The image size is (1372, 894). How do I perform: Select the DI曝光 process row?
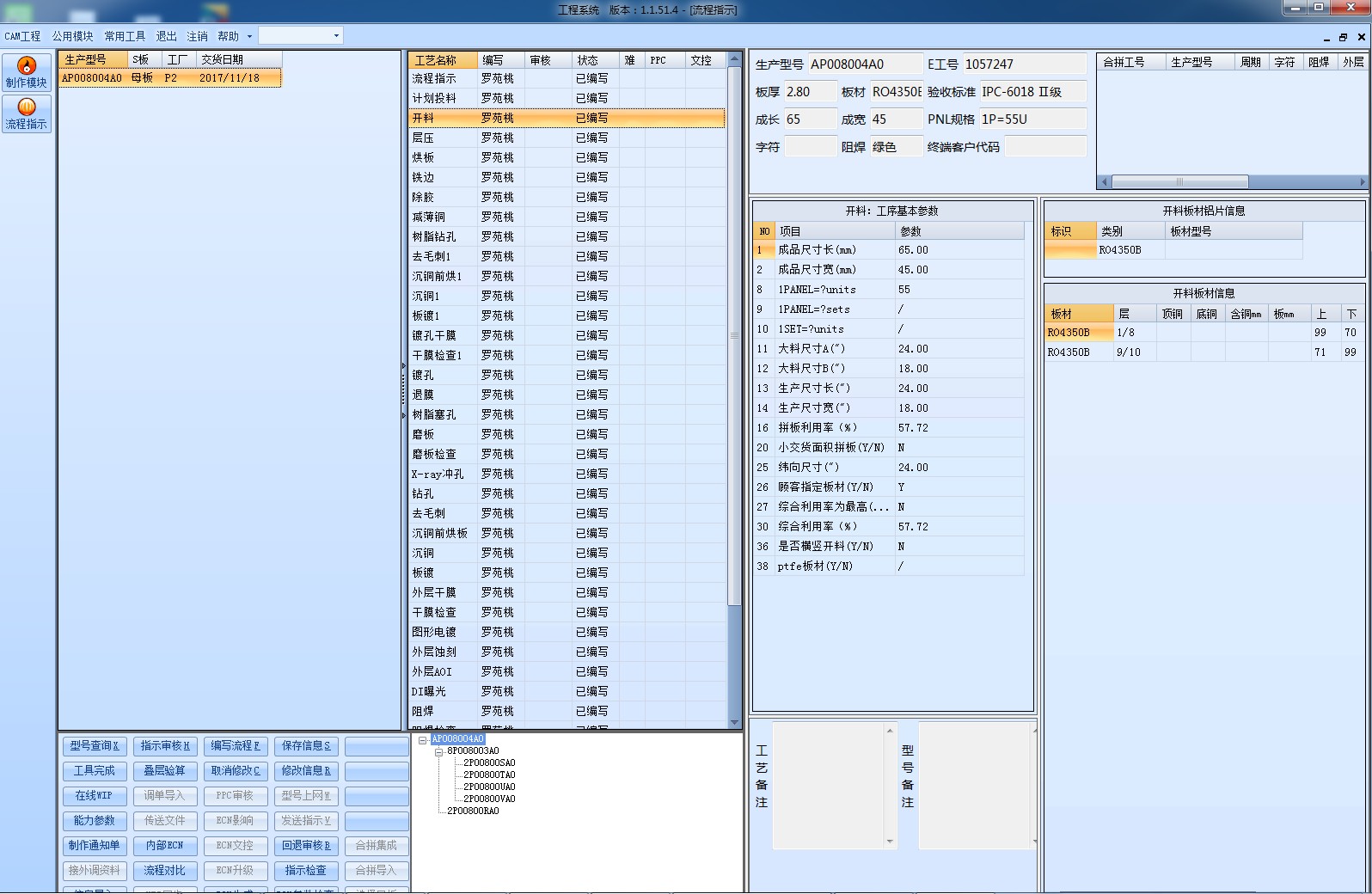click(x=567, y=691)
